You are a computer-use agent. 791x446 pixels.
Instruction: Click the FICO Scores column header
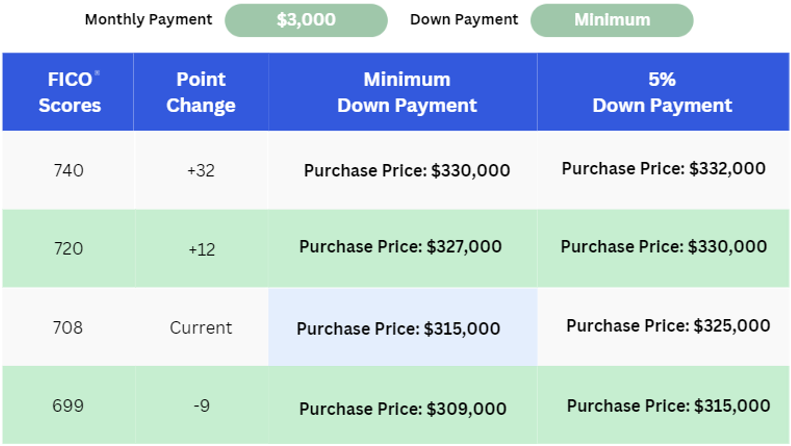point(69,92)
